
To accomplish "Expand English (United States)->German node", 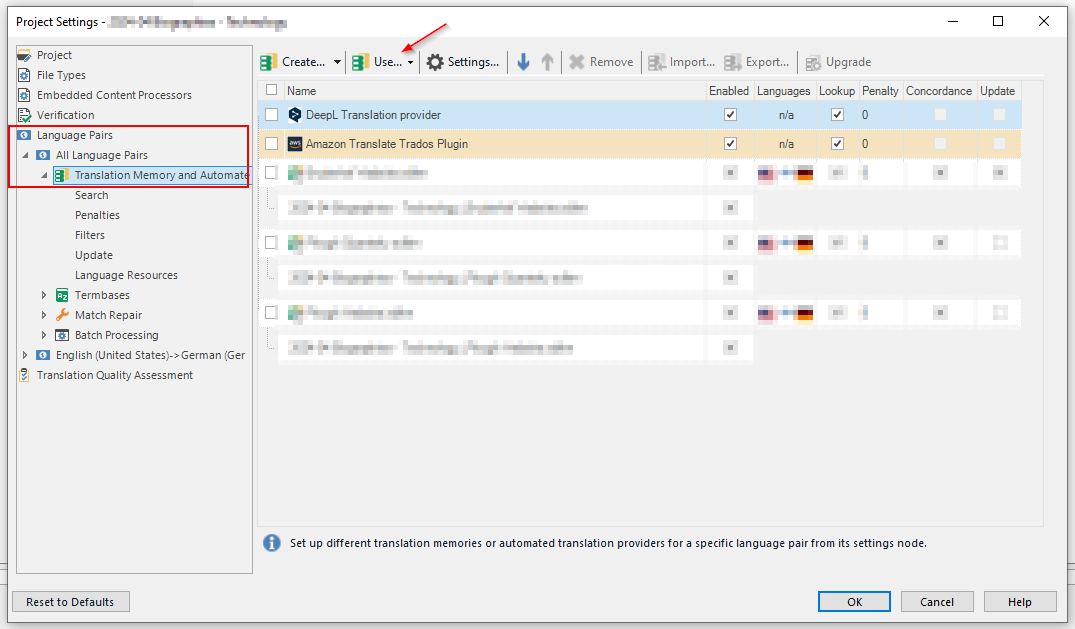I will pyautogui.click(x=25, y=355).
